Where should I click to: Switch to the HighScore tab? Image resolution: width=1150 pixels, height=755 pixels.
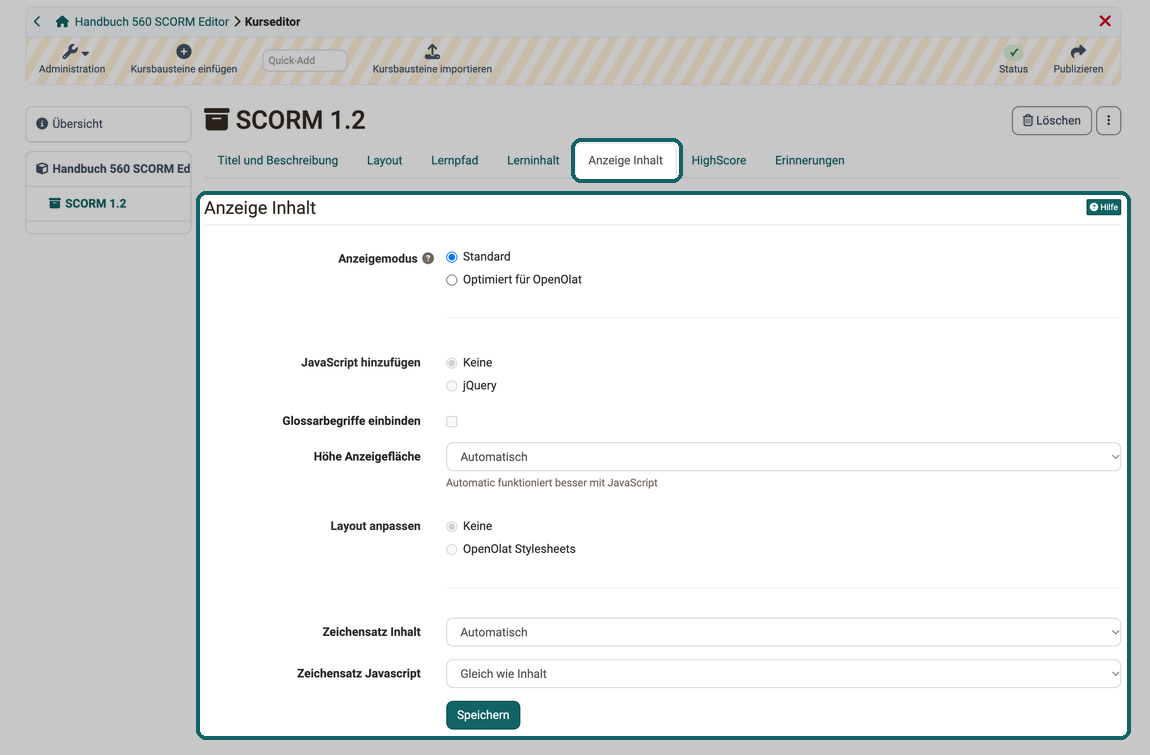(719, 160)
